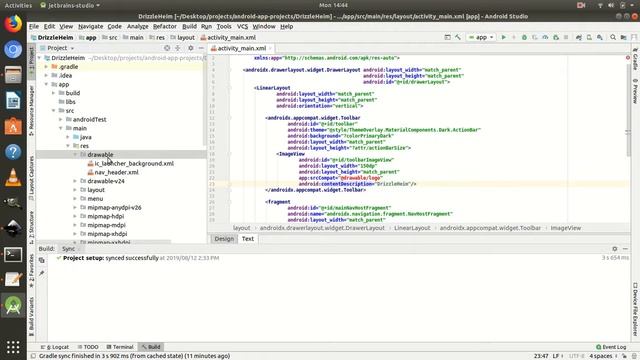Click Collapse All icon in Project panel

click(178, 48)
